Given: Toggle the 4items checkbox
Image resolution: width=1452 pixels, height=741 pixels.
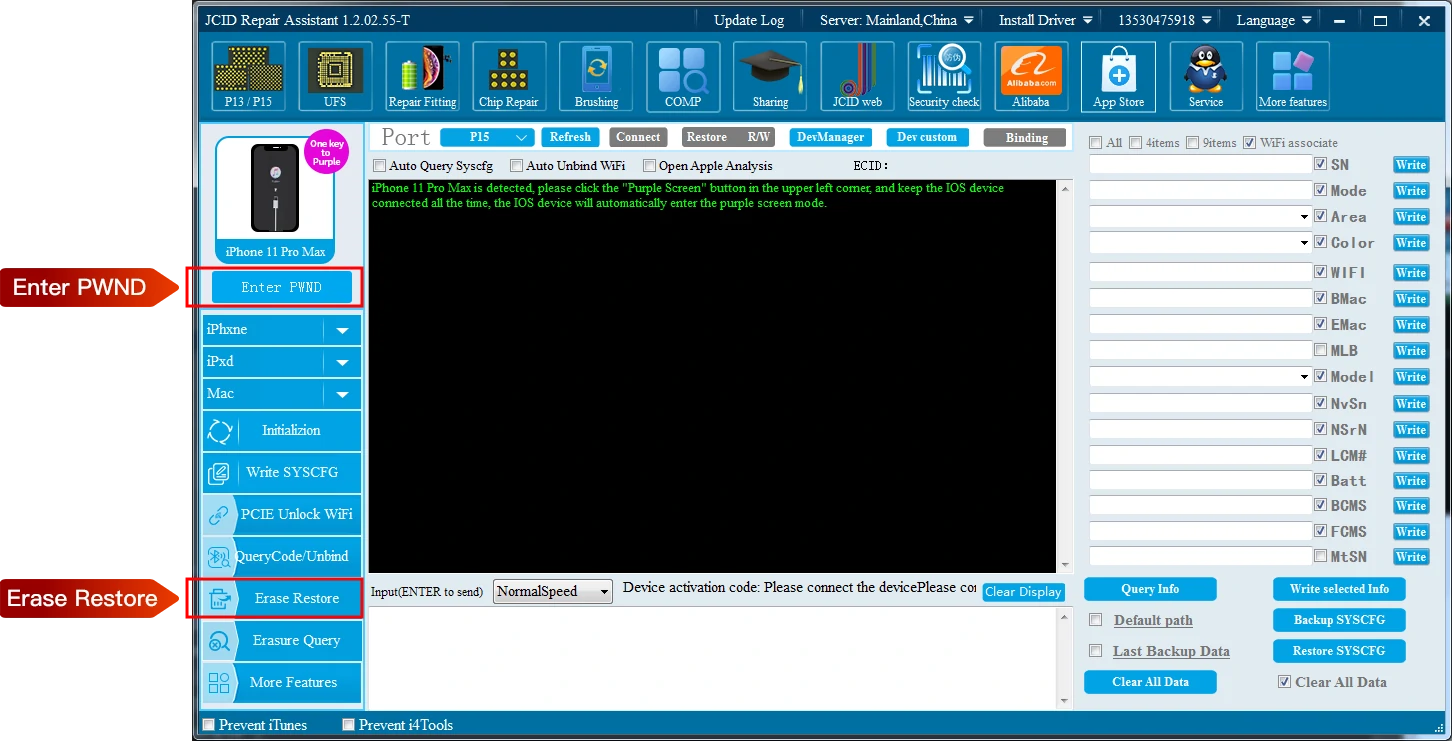Looking at the screenshot, I should pos(1136,143).
